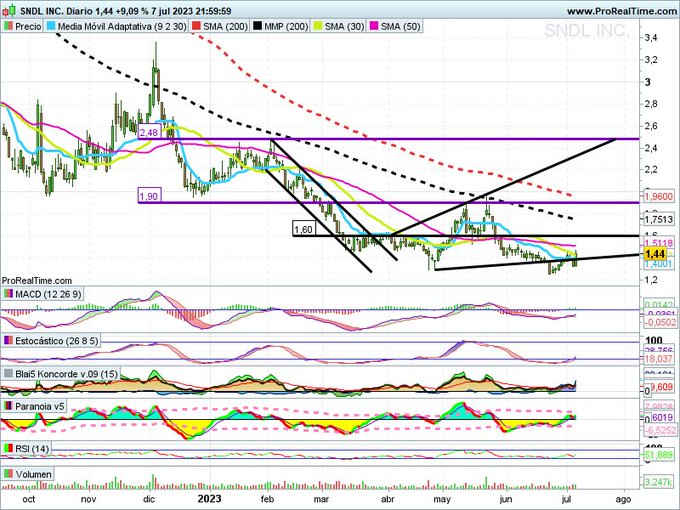This screenshot has height=510, width=680.
Task: Click the 1,2 price axis label
Action: [651, 280]
